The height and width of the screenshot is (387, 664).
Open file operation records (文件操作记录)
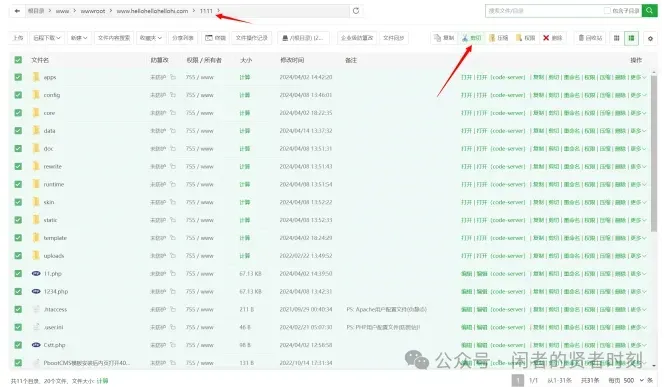[252, 38]
